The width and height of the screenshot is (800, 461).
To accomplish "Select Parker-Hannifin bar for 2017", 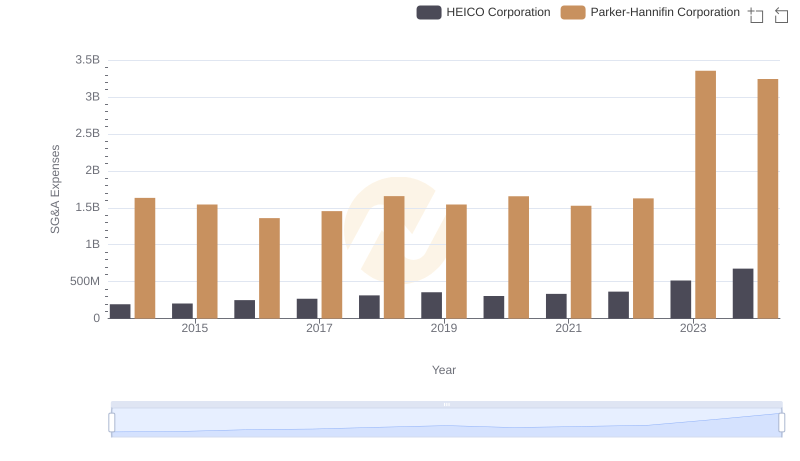I will (x=332, y=265).
